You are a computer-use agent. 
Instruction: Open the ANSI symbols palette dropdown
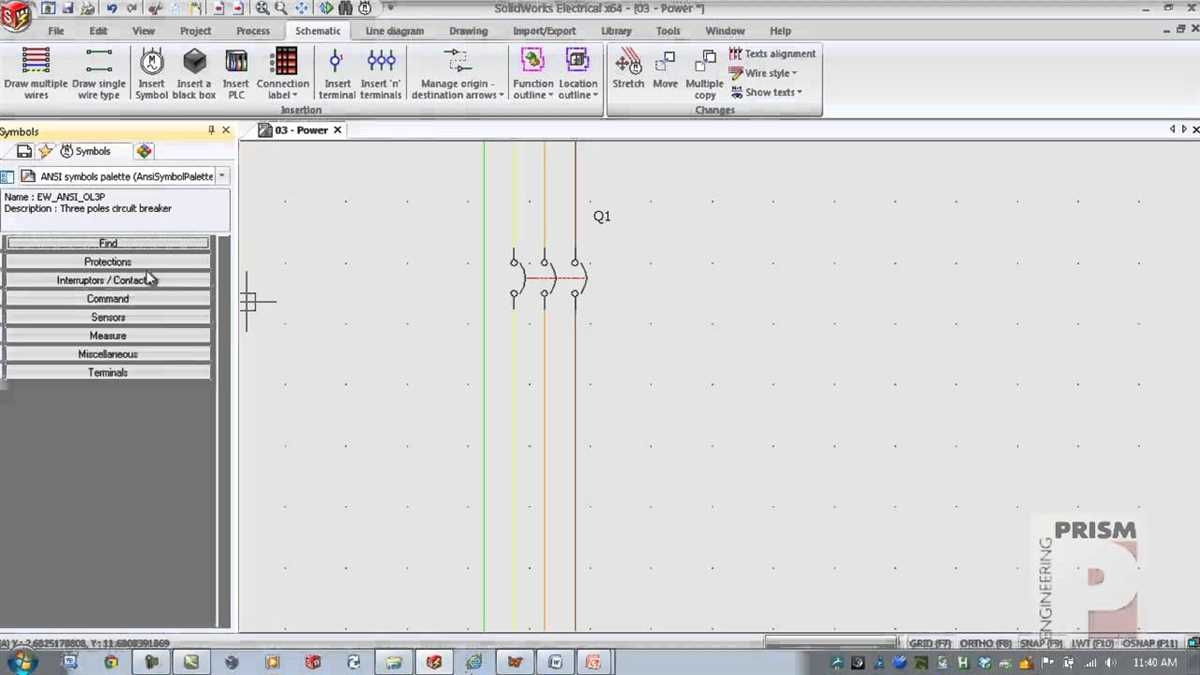[x=222, y=176]
